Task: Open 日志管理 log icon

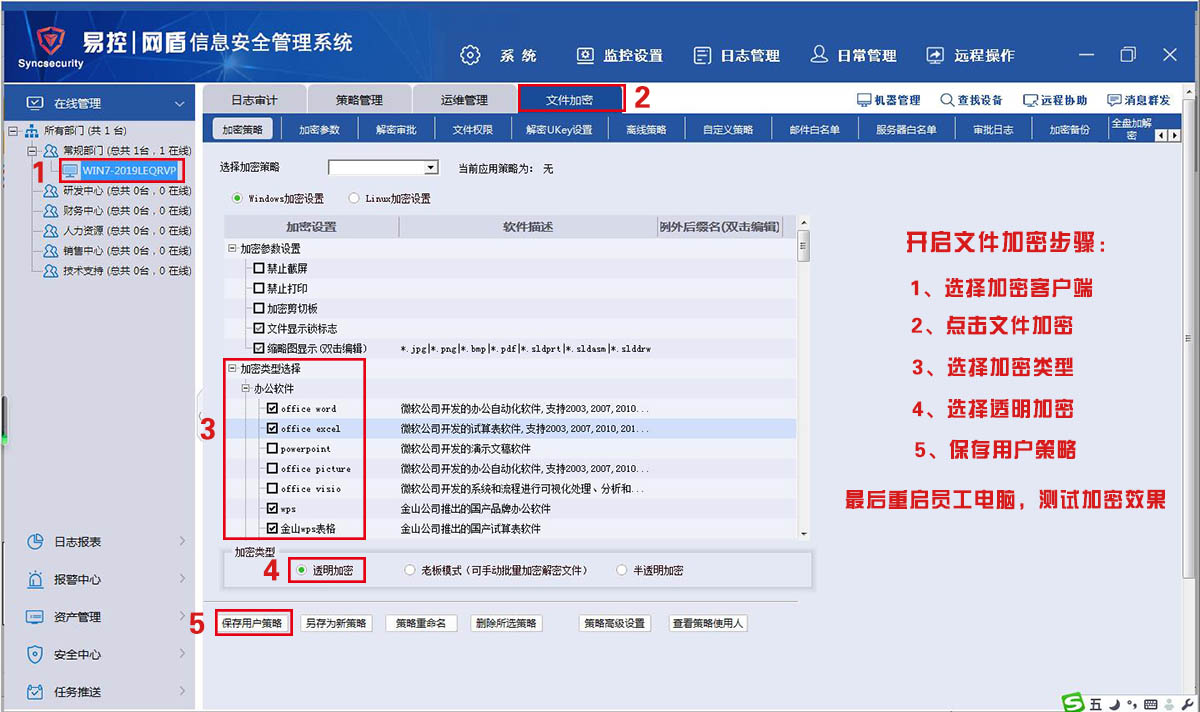Action: pyautogui.click(x=703, y=55)
